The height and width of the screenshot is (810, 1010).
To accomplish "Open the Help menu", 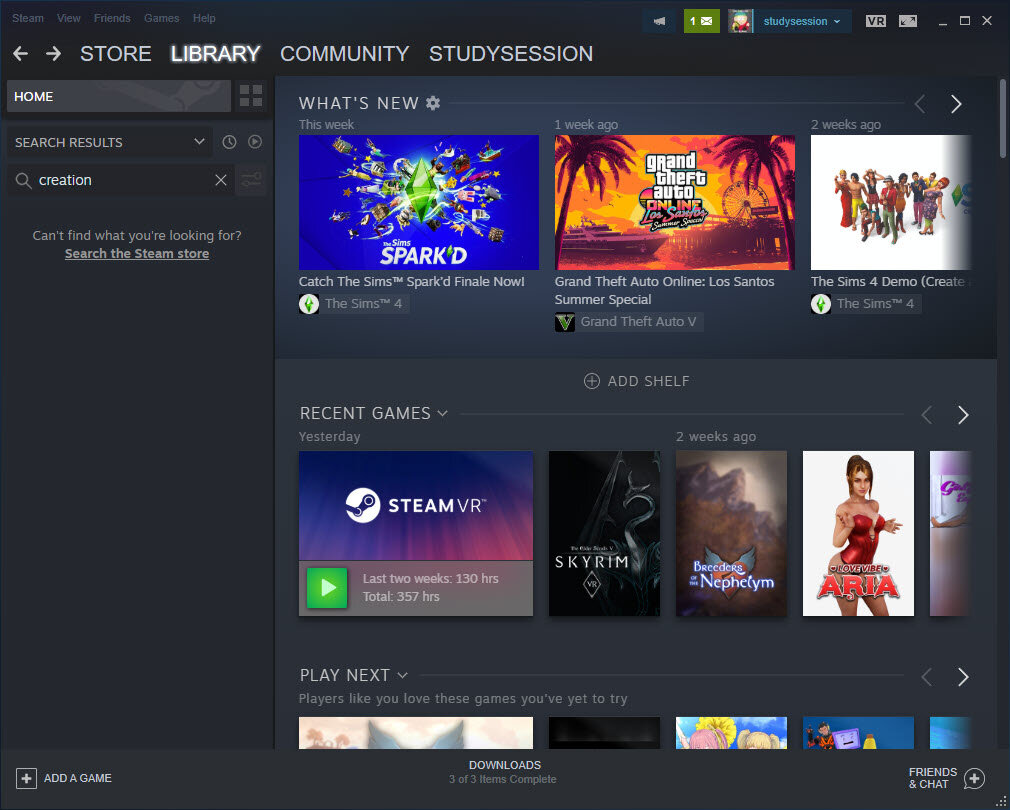I will pyautogui.click(x=204, y=18).
